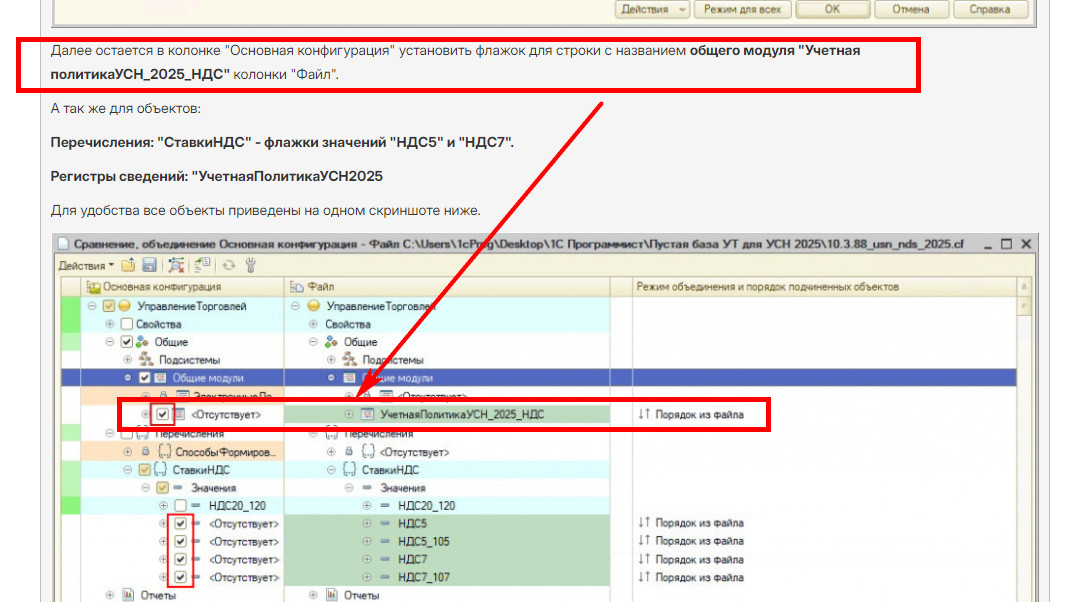Click the wrench settings toolbar icon
1074x602 pixels.
tap(251, 265)
